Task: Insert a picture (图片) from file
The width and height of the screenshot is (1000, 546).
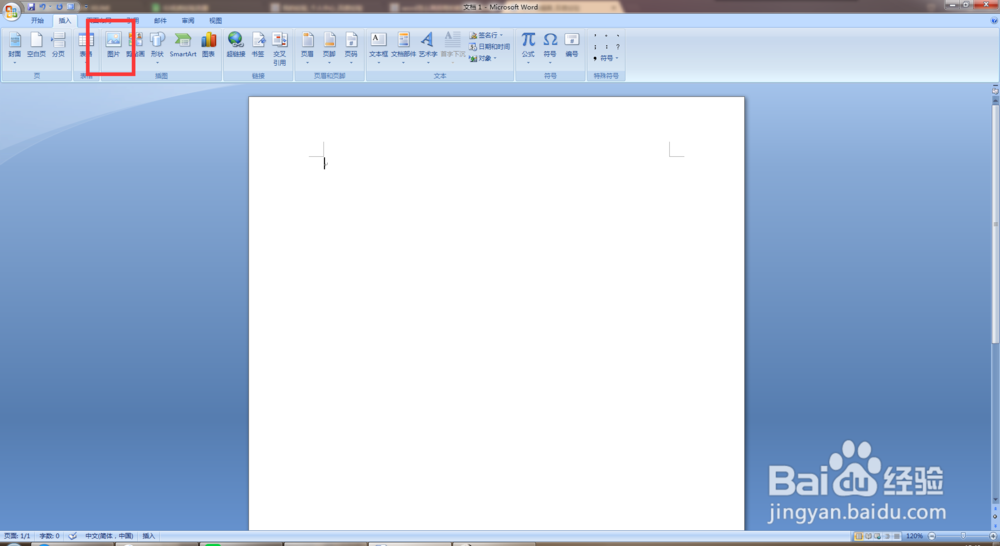Action: click(114, 47)
